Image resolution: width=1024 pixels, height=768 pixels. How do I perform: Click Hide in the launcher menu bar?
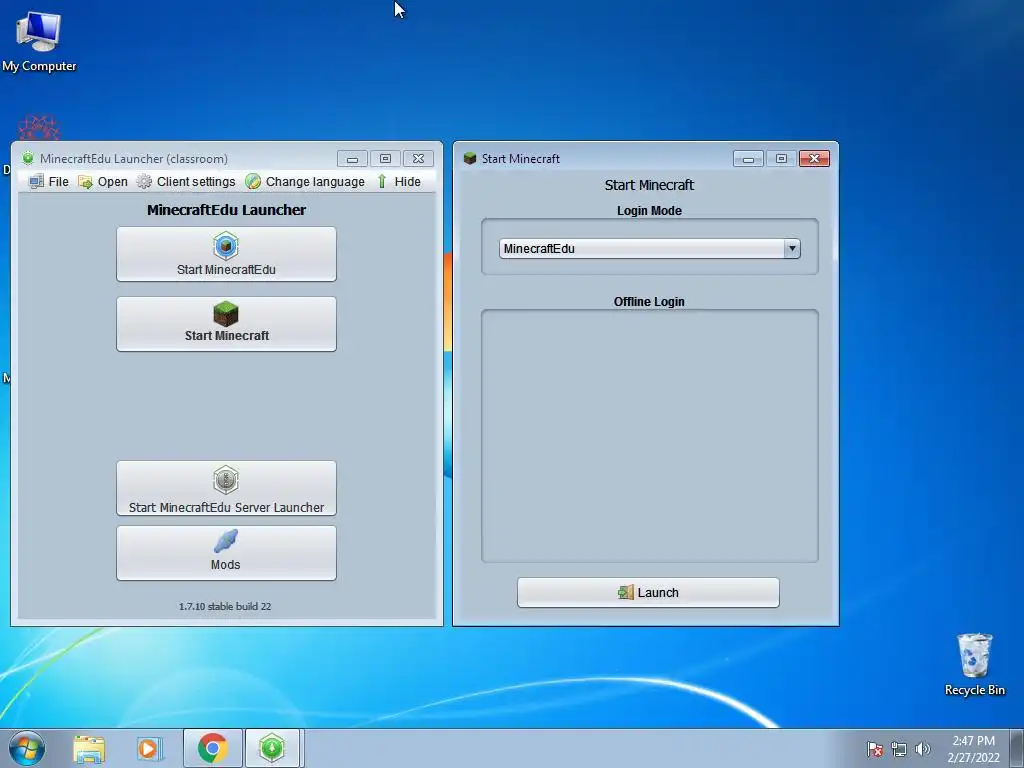click(x=398, y=182)
